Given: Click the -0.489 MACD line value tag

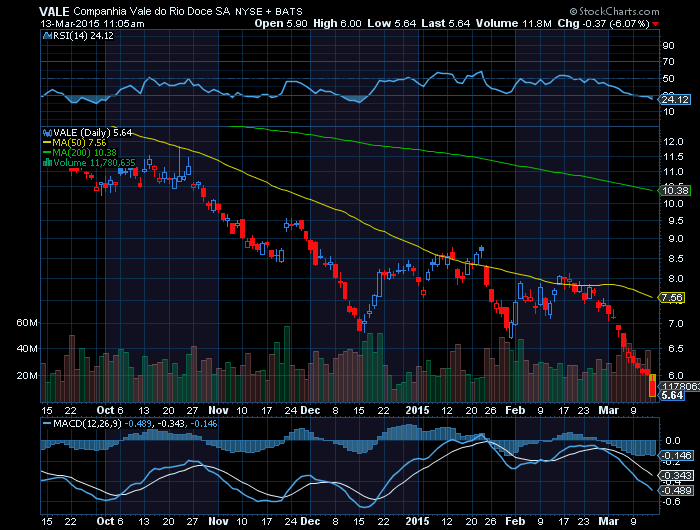Looking at the screenshot, I should point(676,490).
